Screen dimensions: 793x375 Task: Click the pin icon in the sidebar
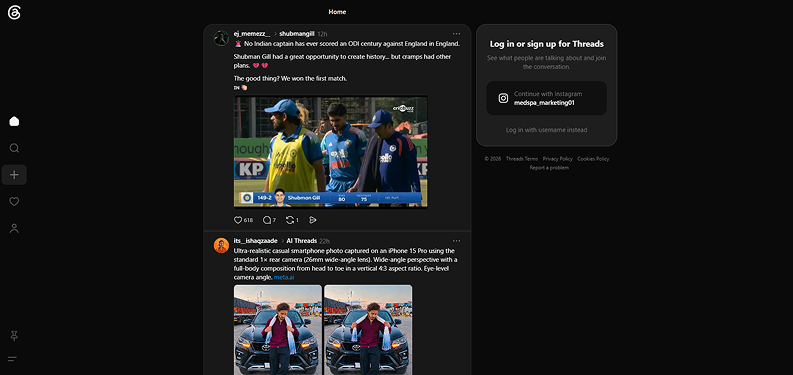coord(14,336)
